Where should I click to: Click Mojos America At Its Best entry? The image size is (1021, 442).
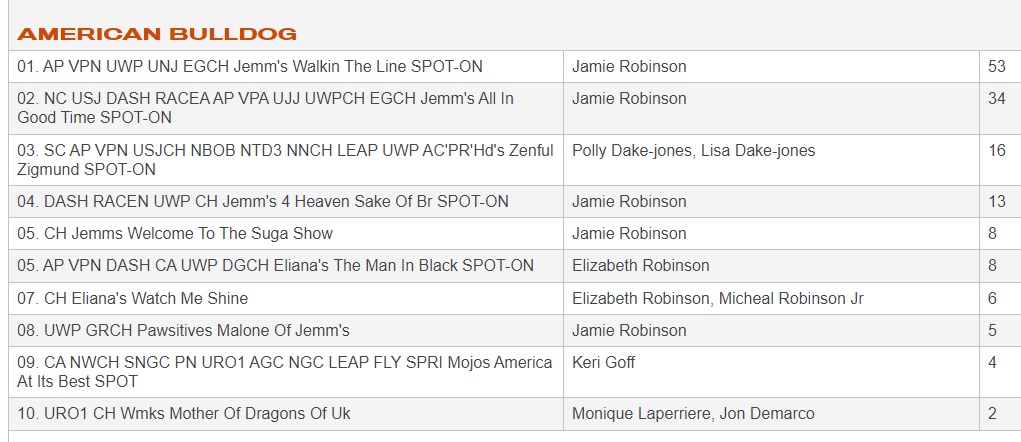coord(285,372)
